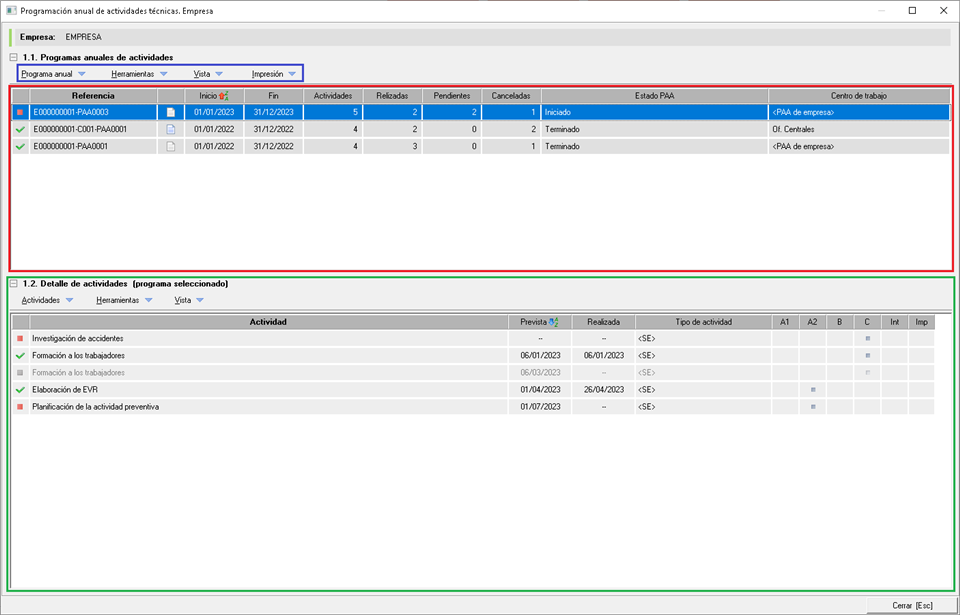Click document icon in row E000000001-PAA0003
The width and height of the screenshot is (960, 615).
coord(170,112)
